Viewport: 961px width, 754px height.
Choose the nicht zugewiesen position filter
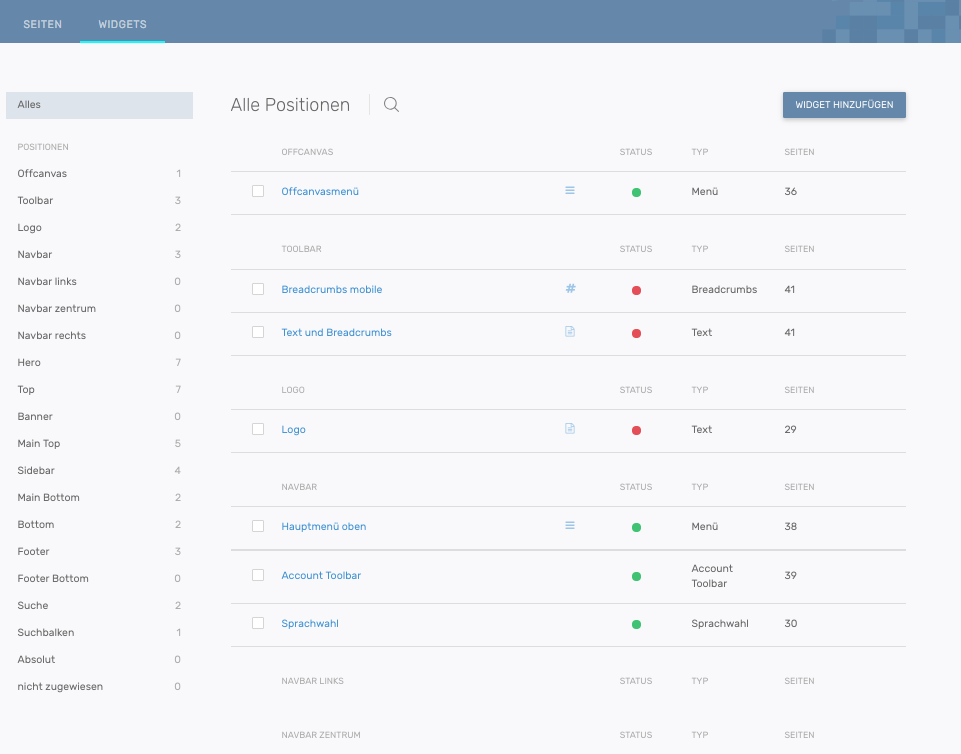60,686
